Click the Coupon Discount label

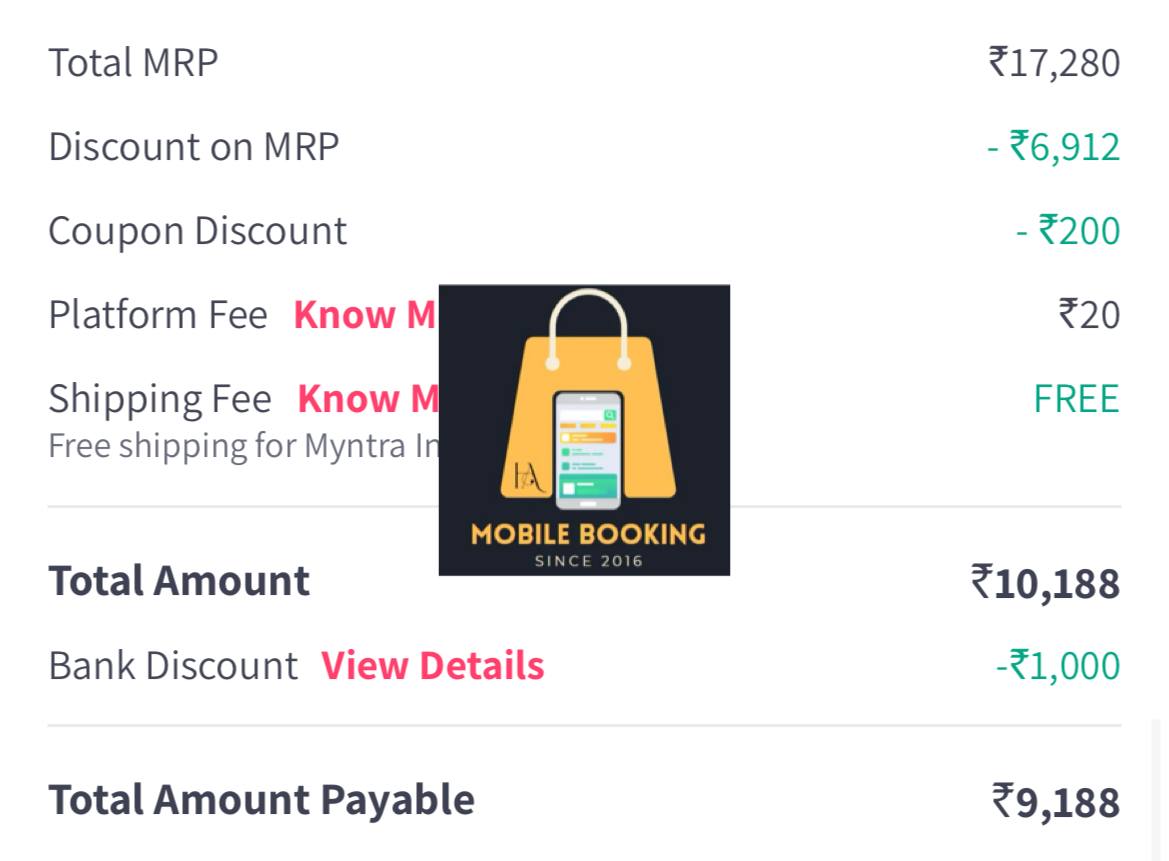pyautogui.click(x=198, y=231)
